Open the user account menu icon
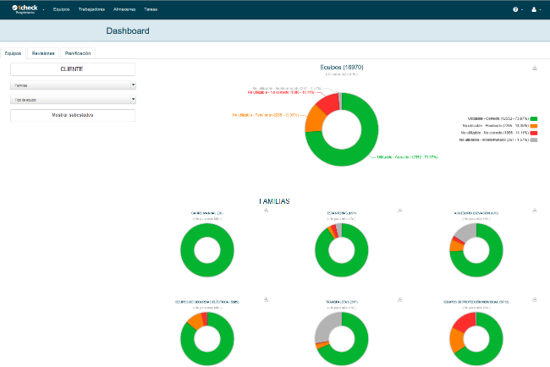This screenshot has width=550, height=367. 536,9
